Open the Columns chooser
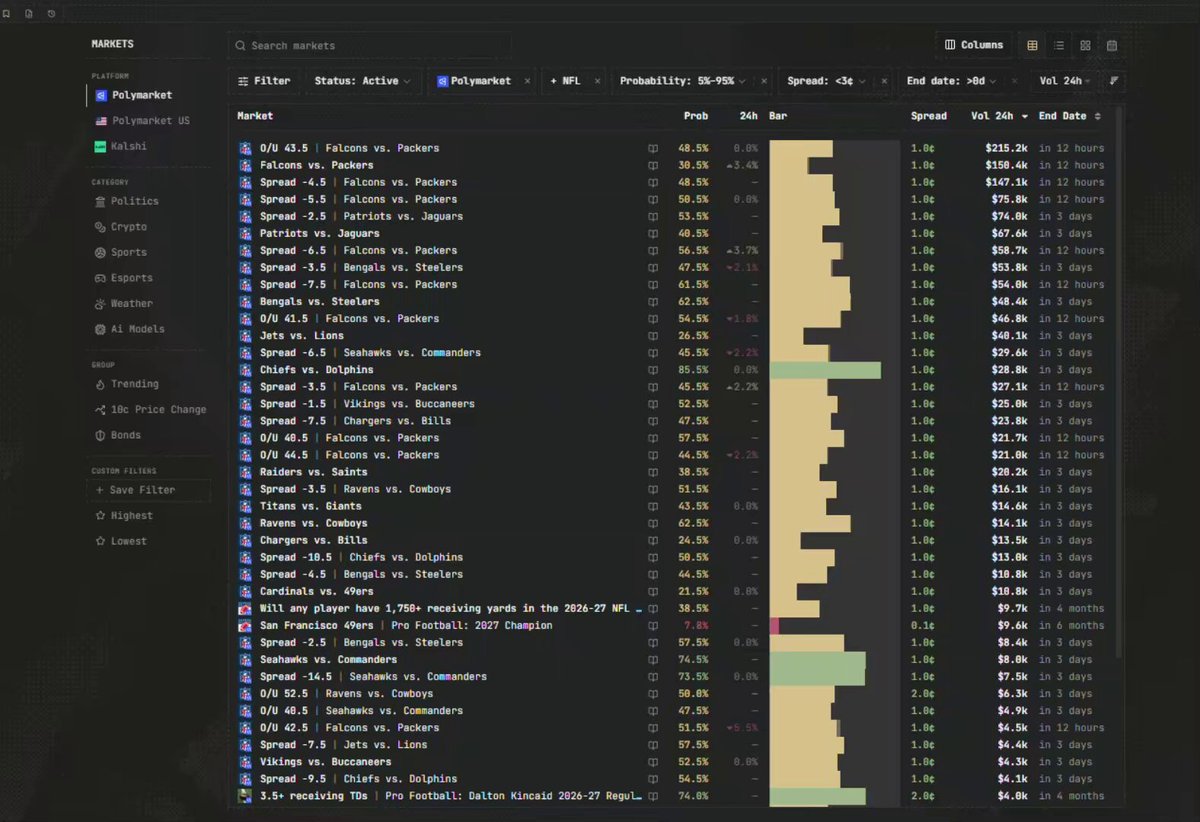This screenshot has width=1200, height=822. pyautogui.click(x=974, y=45)
